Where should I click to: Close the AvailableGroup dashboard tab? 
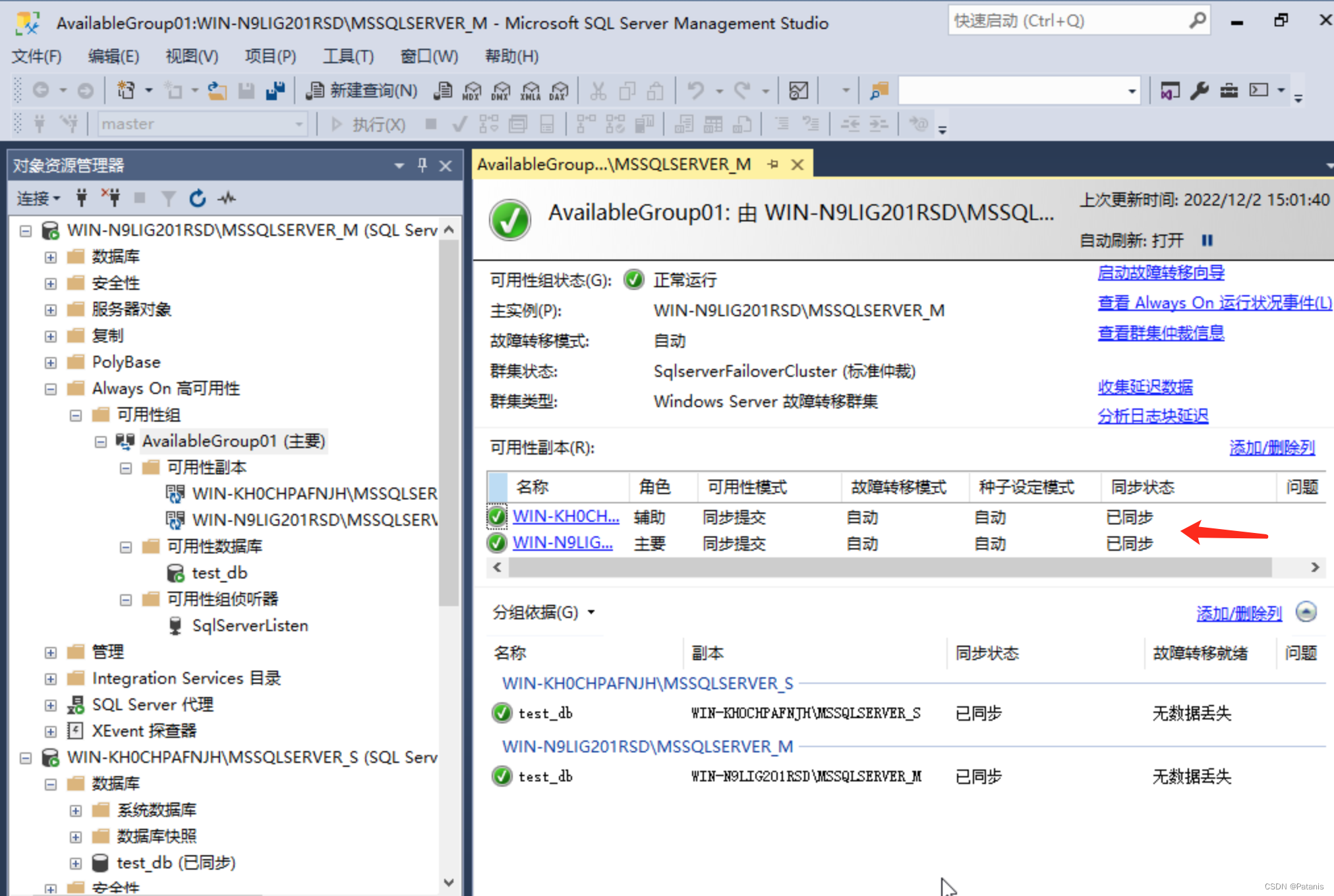(797, 165)
